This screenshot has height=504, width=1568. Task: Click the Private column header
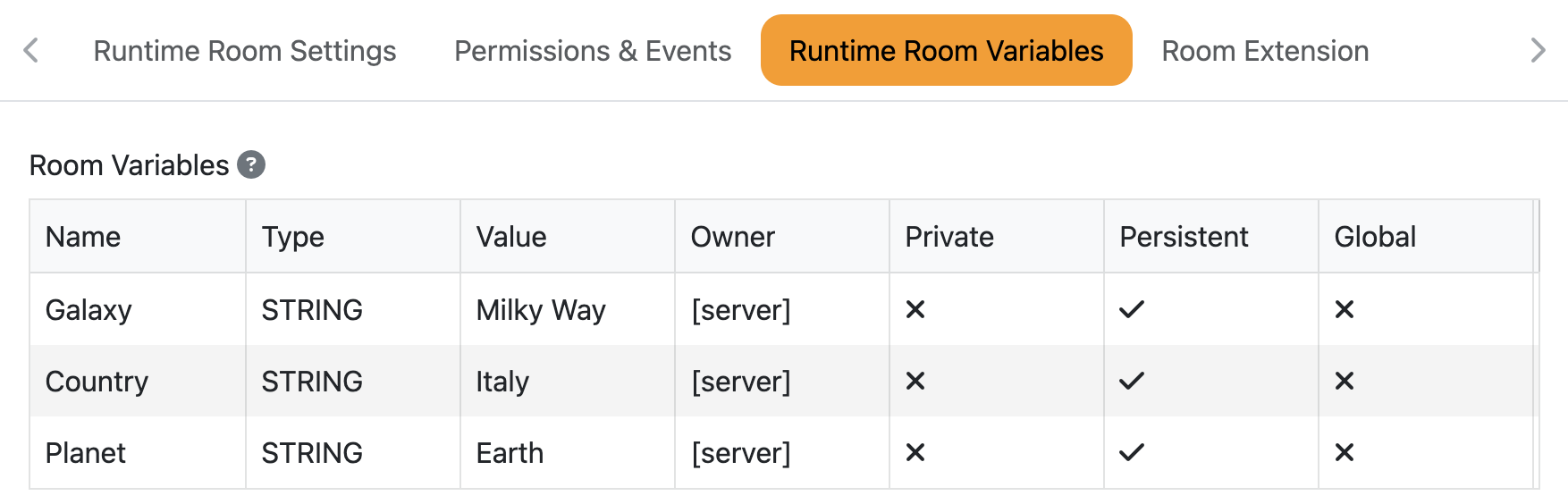(997, 237)
